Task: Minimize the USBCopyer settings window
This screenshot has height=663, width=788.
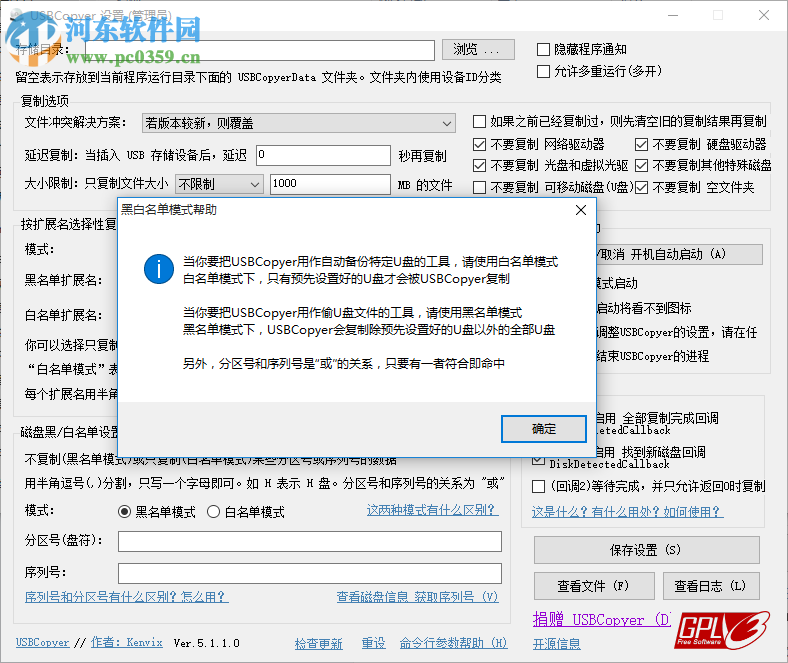Action: point(673,16)
